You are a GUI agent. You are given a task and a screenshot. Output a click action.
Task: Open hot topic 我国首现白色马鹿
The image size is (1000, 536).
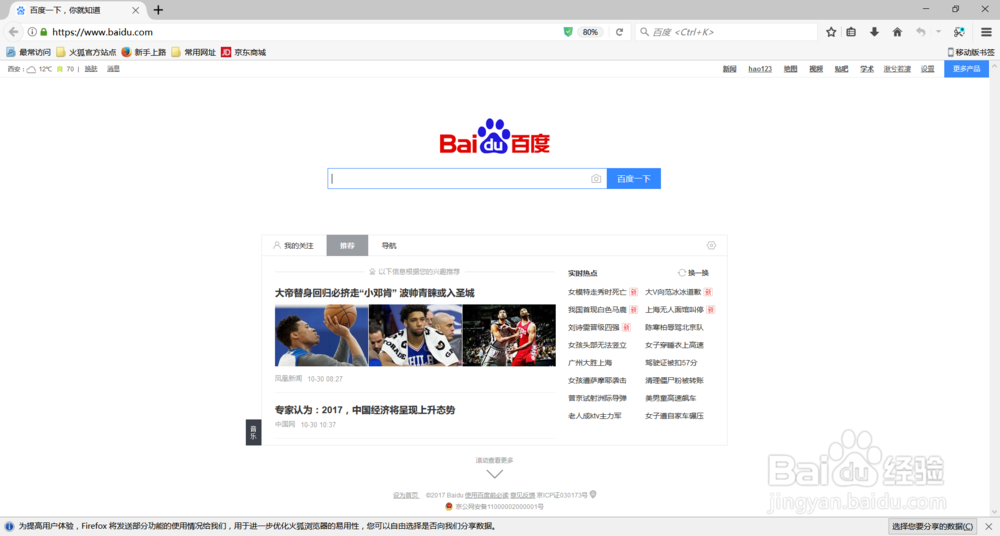click(597, 310)
